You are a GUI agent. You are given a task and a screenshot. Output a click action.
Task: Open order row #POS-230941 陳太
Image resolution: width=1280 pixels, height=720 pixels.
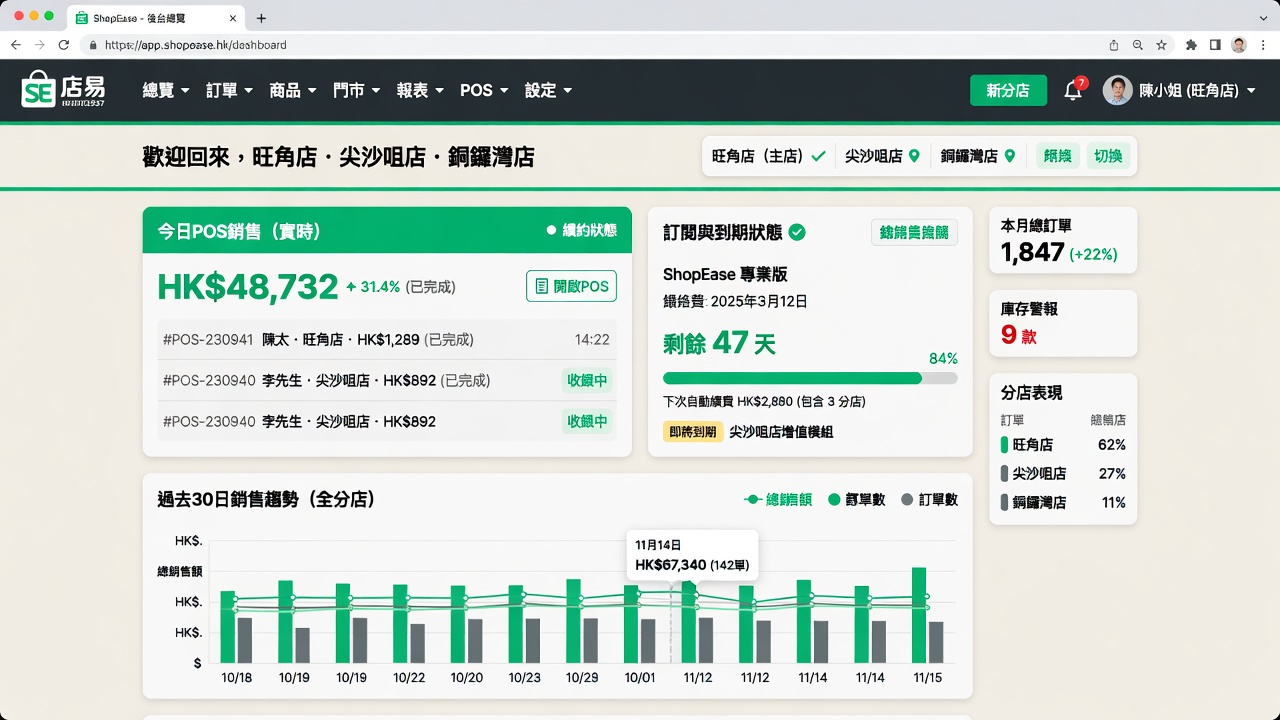(x=386, y=339)
